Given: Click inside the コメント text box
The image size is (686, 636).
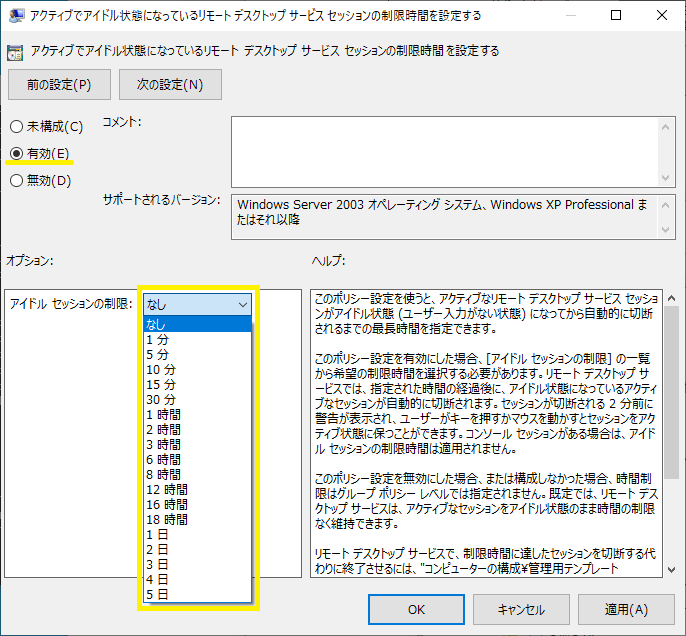Looking at the screenshot, I should [444, 152].
